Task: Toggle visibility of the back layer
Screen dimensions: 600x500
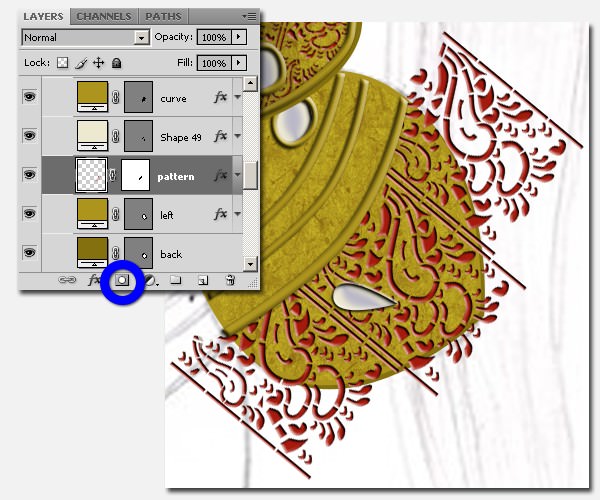Action: (x=29, y=252)
